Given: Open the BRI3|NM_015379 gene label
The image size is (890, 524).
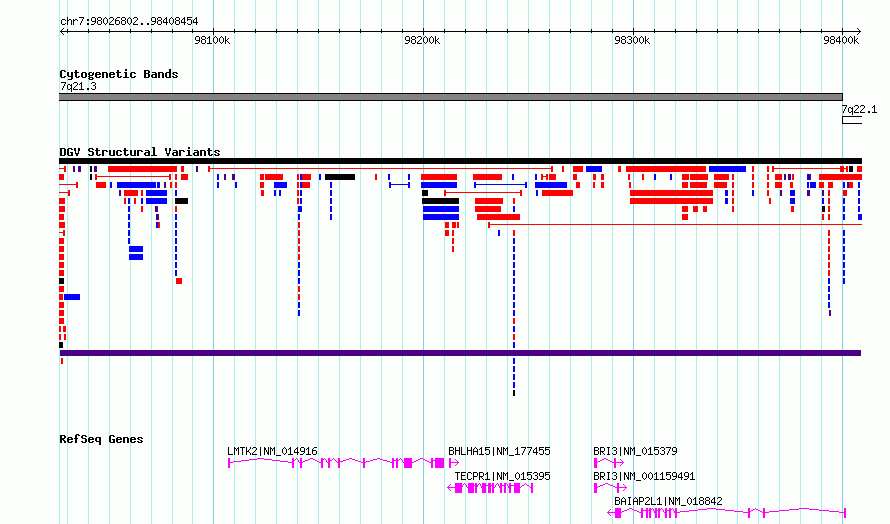Looking at the screenshot, I should (x=635, y=451).
